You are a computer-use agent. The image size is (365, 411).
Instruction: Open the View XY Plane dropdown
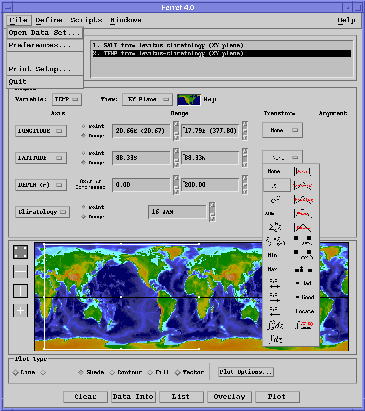click(x=147, y=99)
